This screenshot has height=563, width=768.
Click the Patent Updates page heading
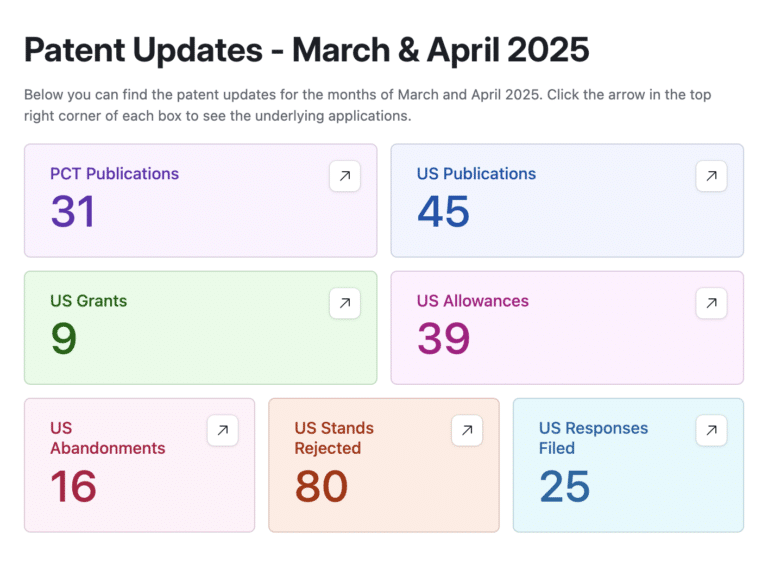pos(306,49)
